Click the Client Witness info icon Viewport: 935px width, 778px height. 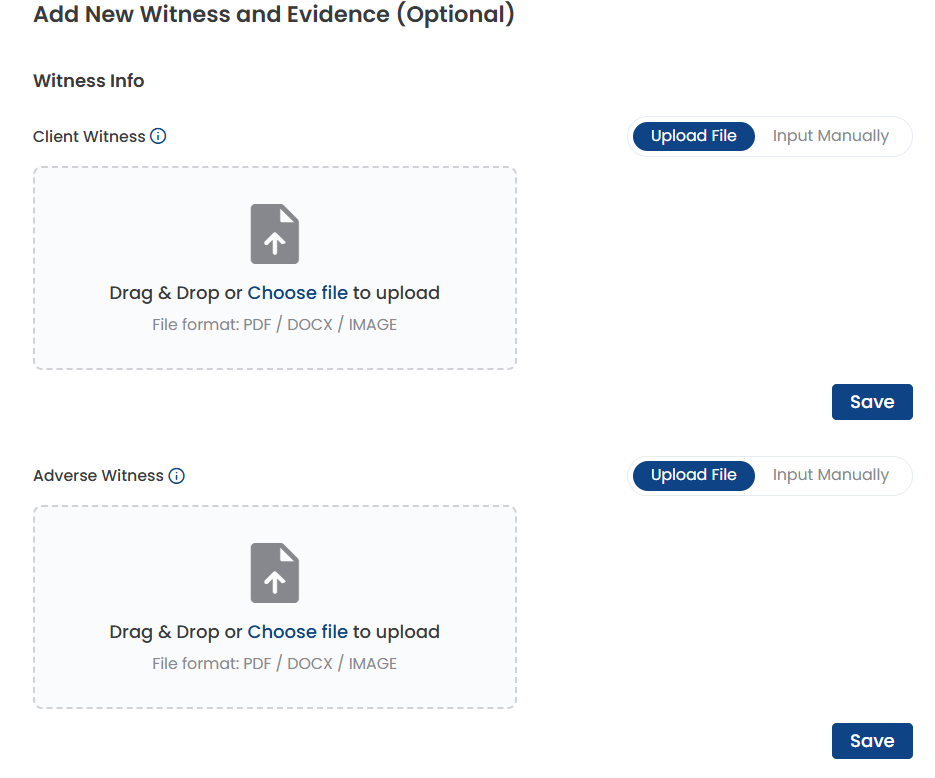coord(158,137)
